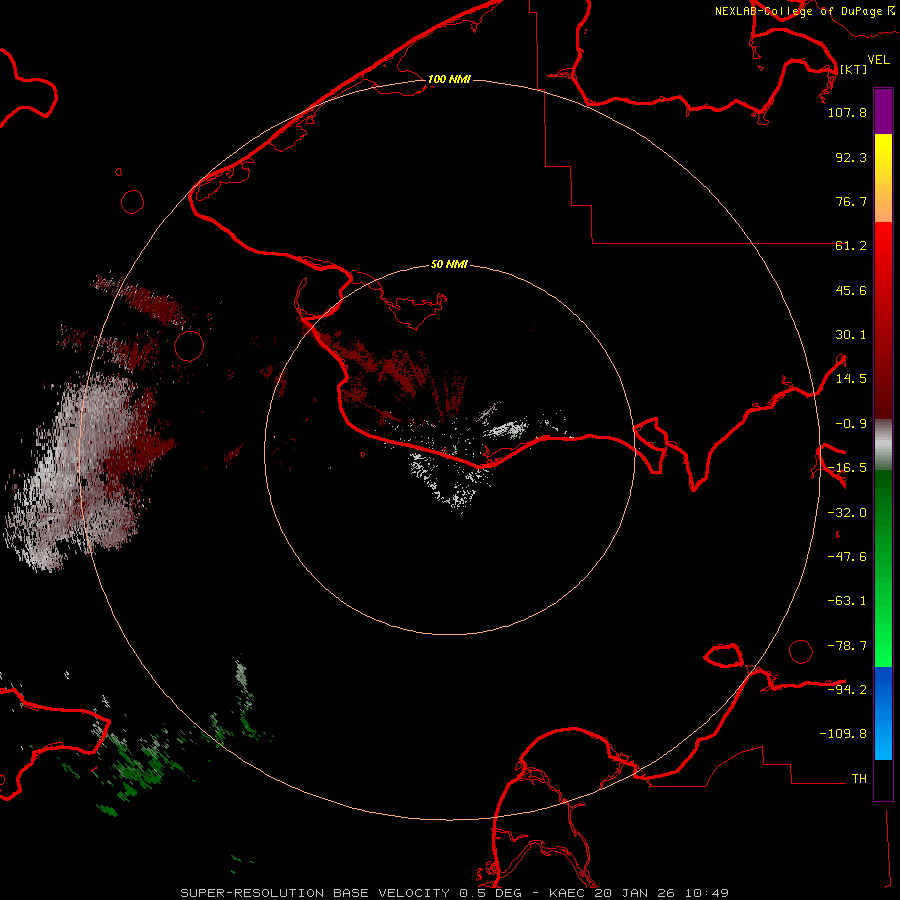The height and width of the screenshot is (900, 900).
Task: Click the -109.8 velocity scale value
Action: pyautogui.click(x=843, y=734)
